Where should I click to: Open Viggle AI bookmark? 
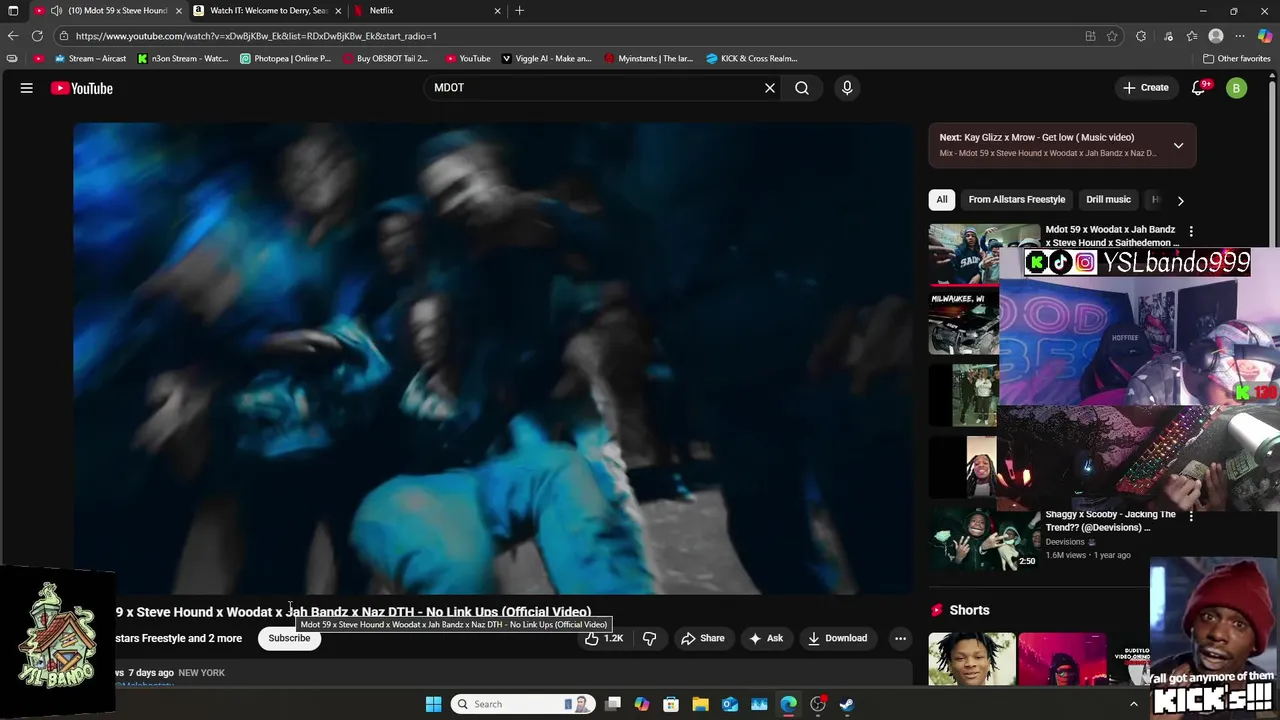point(547,58)
